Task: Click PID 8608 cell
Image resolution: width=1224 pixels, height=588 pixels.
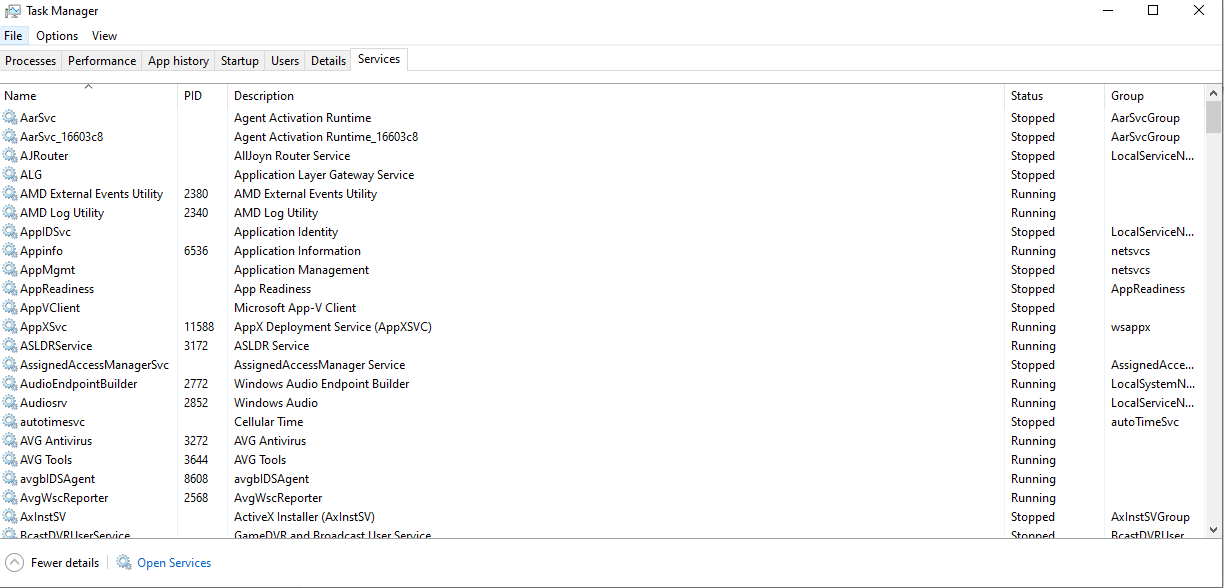Action: (196, 479)
